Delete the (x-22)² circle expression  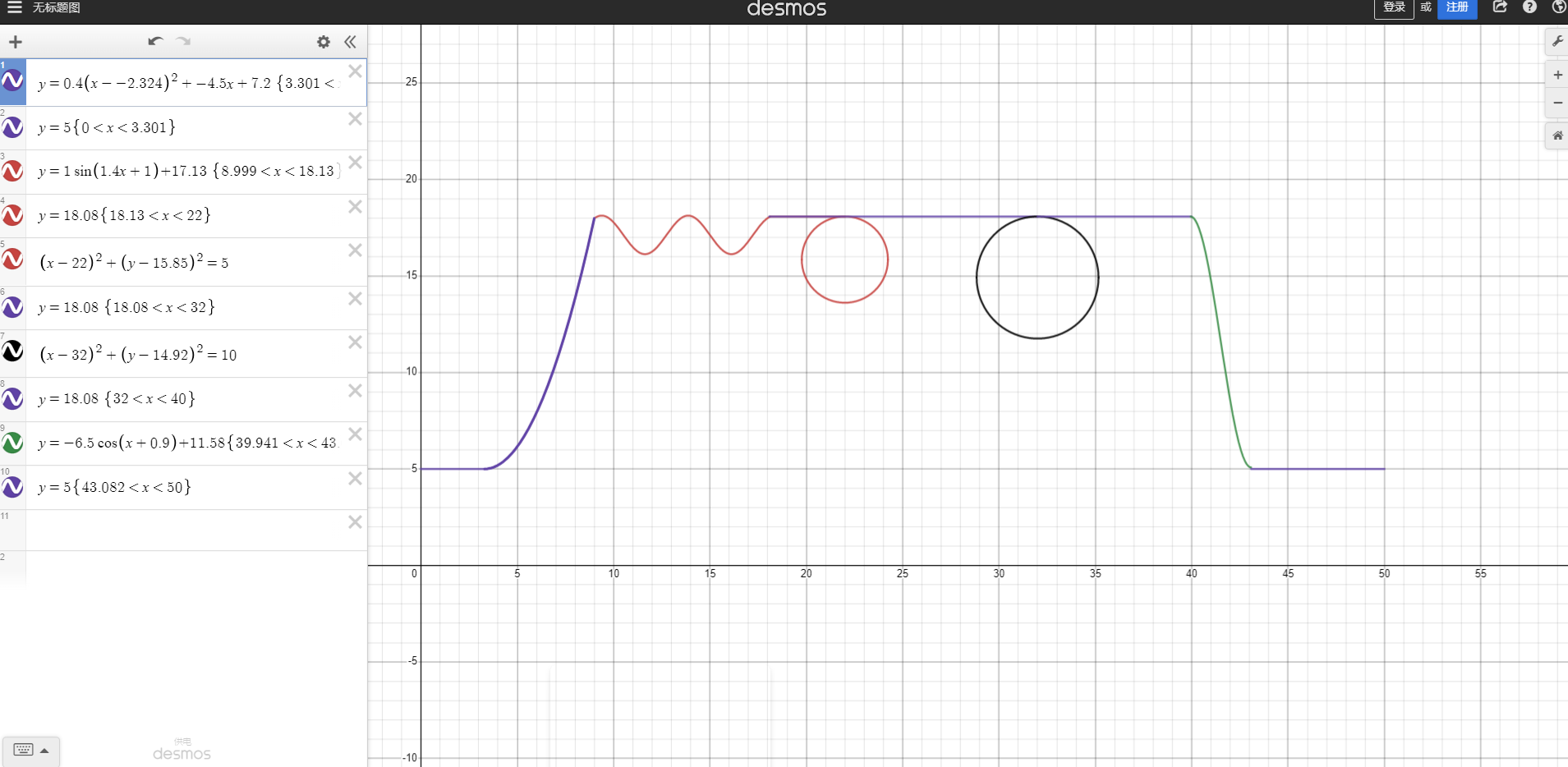point(355,250)
